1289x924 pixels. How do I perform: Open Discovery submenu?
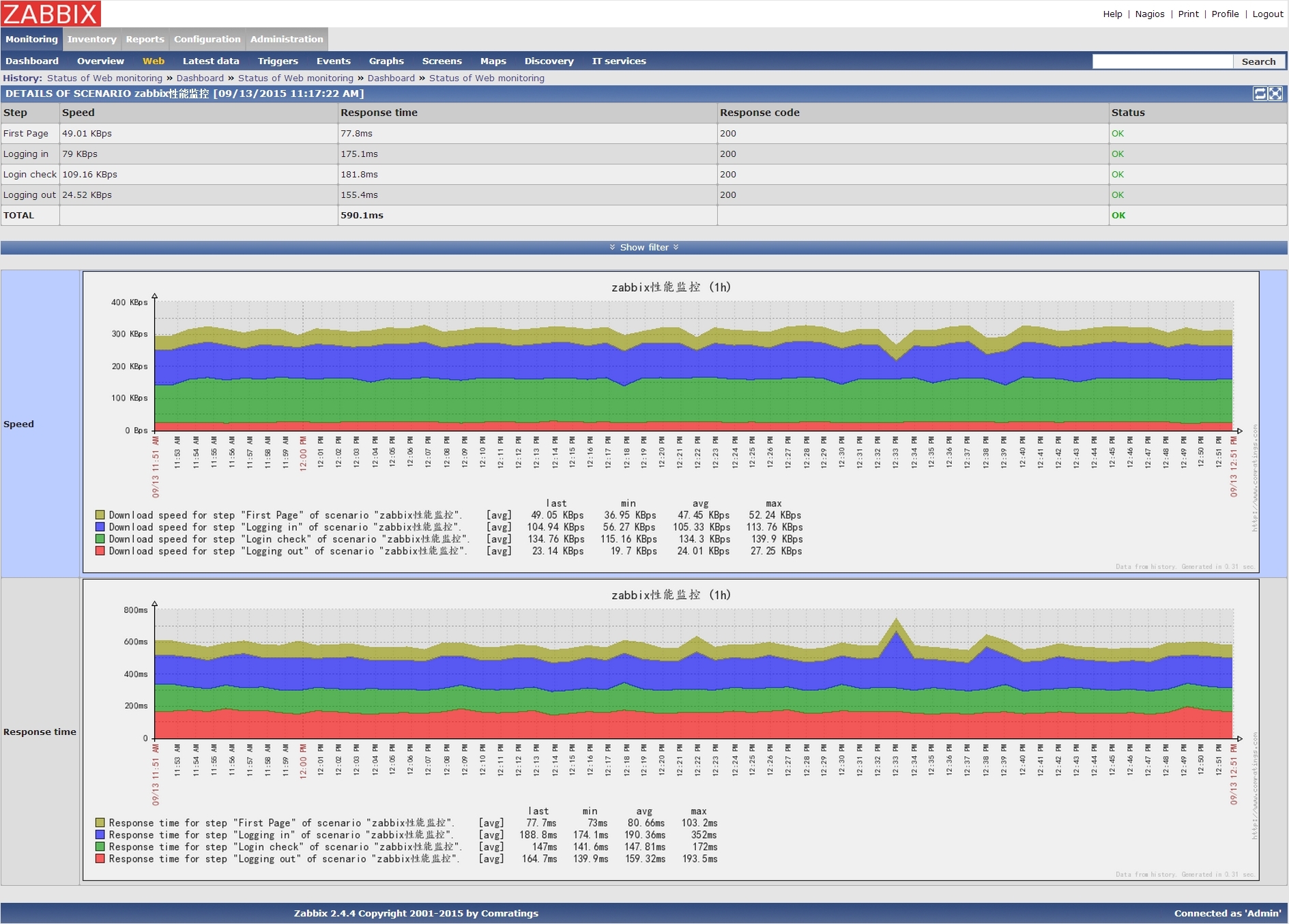point(549,61)
